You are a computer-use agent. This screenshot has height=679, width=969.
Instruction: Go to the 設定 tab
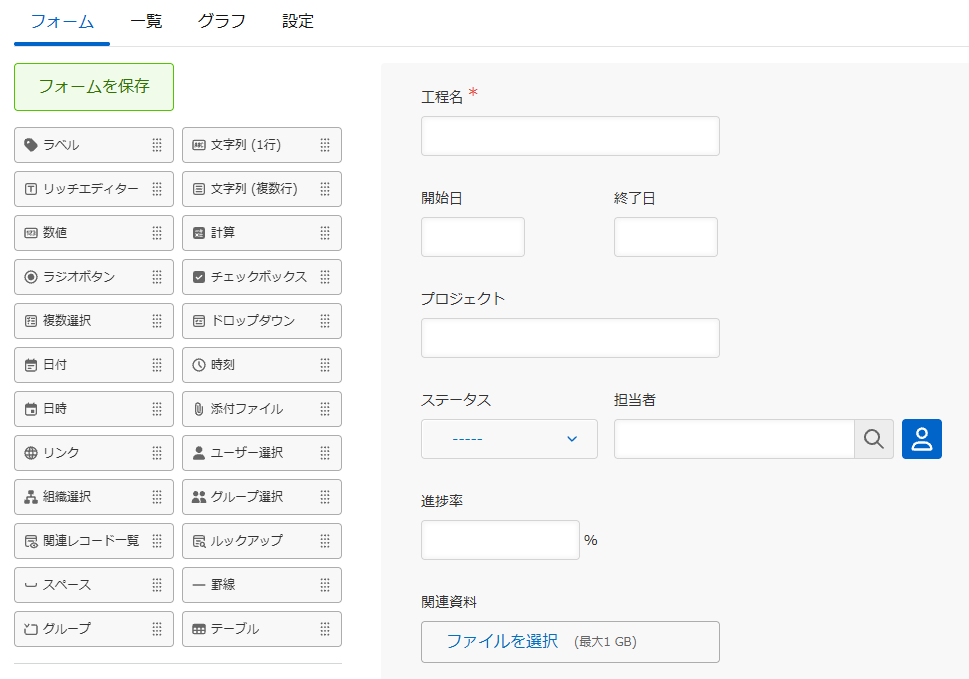coord(298,22)
